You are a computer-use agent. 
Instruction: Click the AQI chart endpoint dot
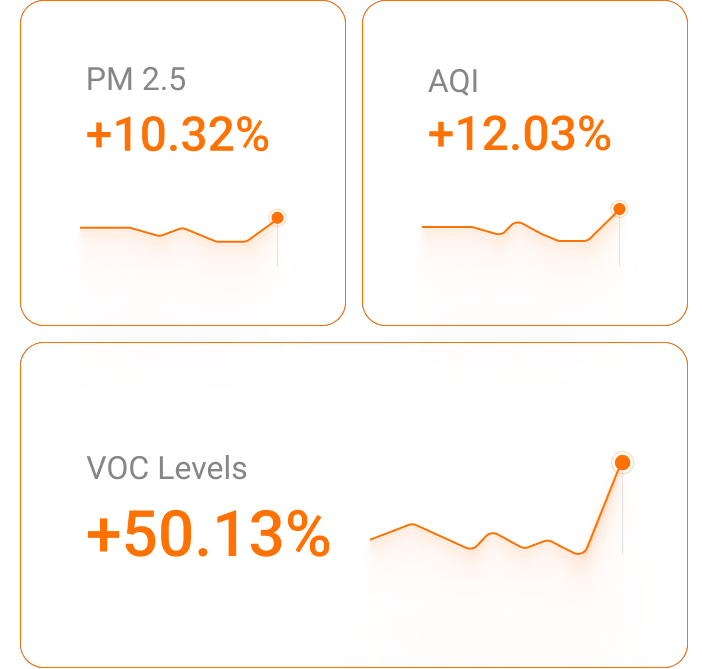(x=619, y=209)
